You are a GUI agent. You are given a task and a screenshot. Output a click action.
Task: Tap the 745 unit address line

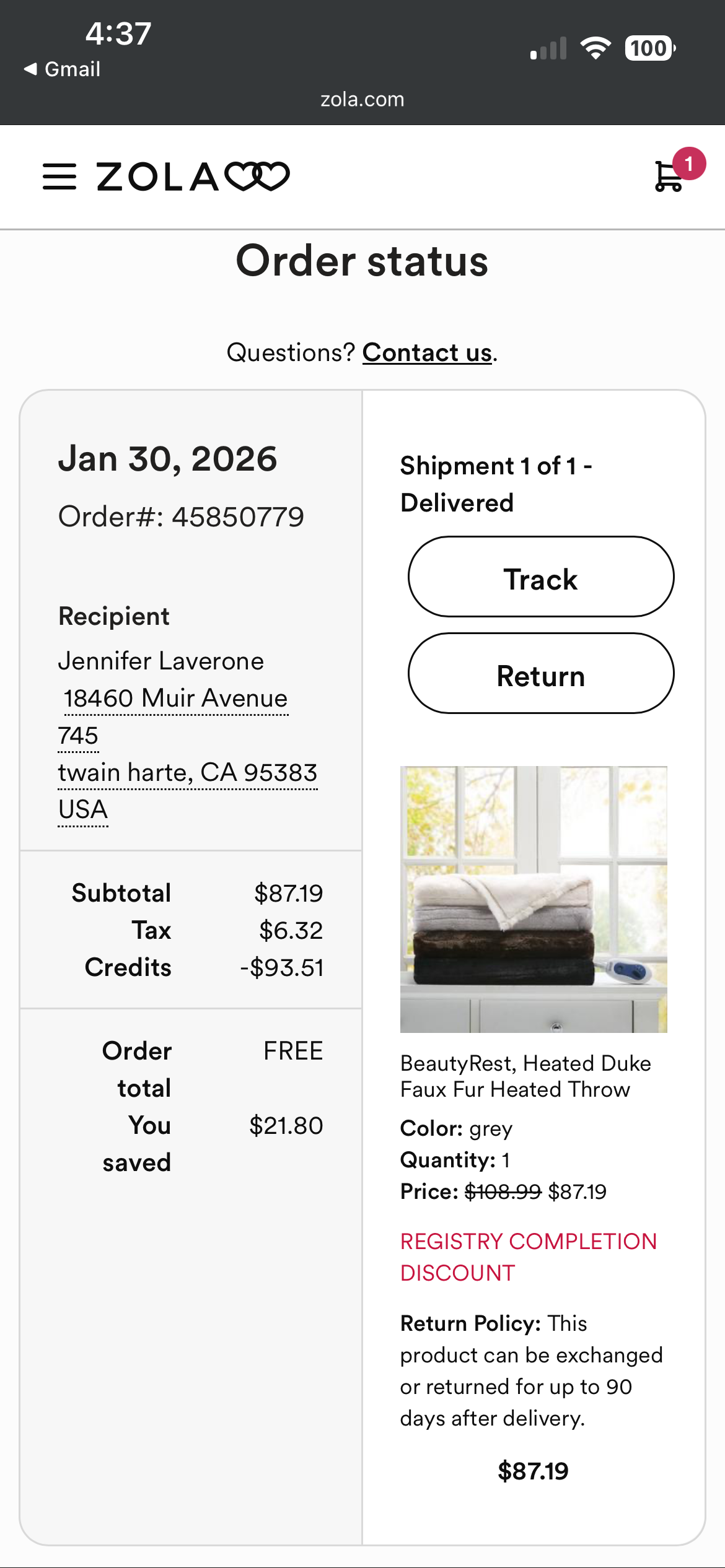tap(78, 736)
